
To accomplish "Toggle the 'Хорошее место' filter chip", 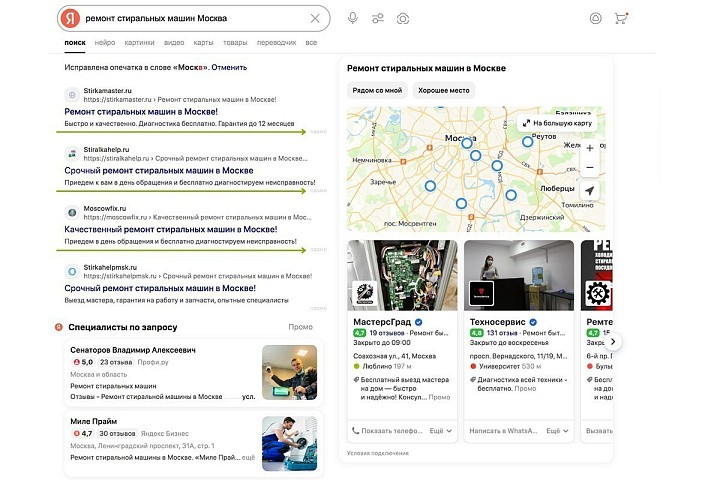I will [x=445, y=90].
